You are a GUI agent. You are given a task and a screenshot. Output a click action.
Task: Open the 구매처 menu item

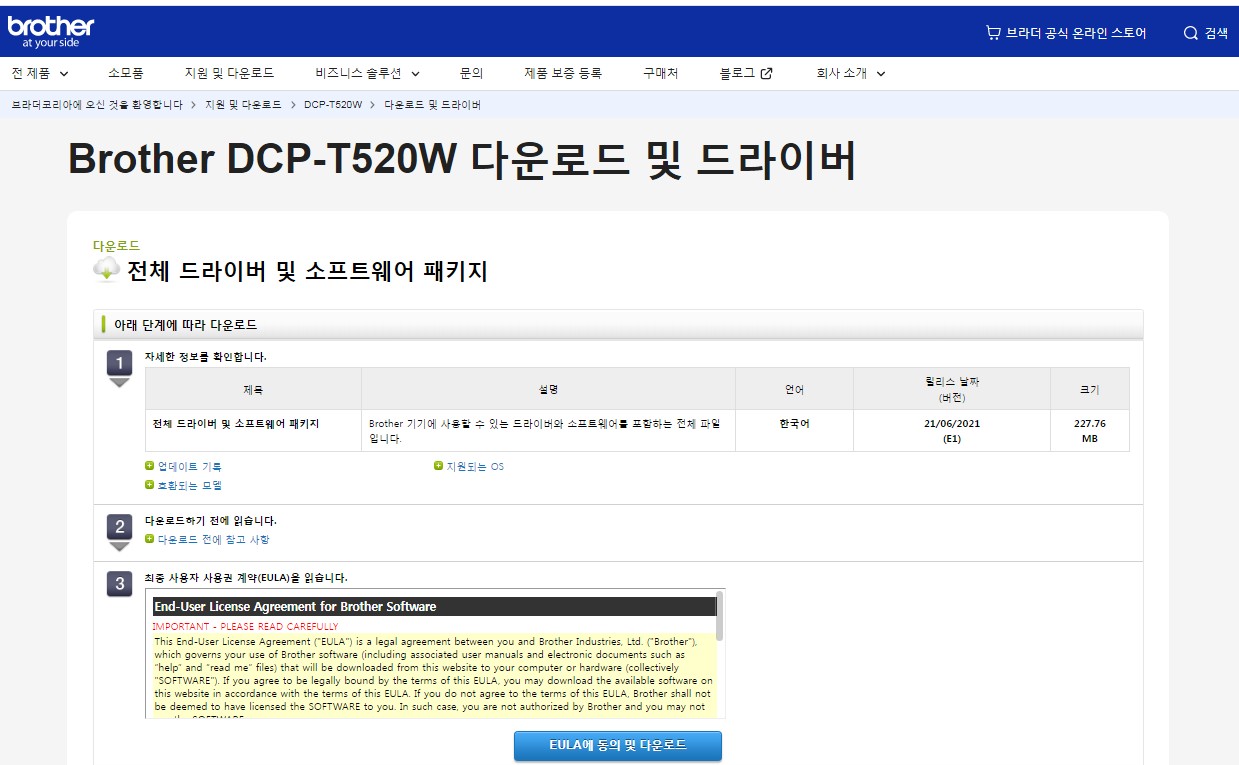coord(661,73)
